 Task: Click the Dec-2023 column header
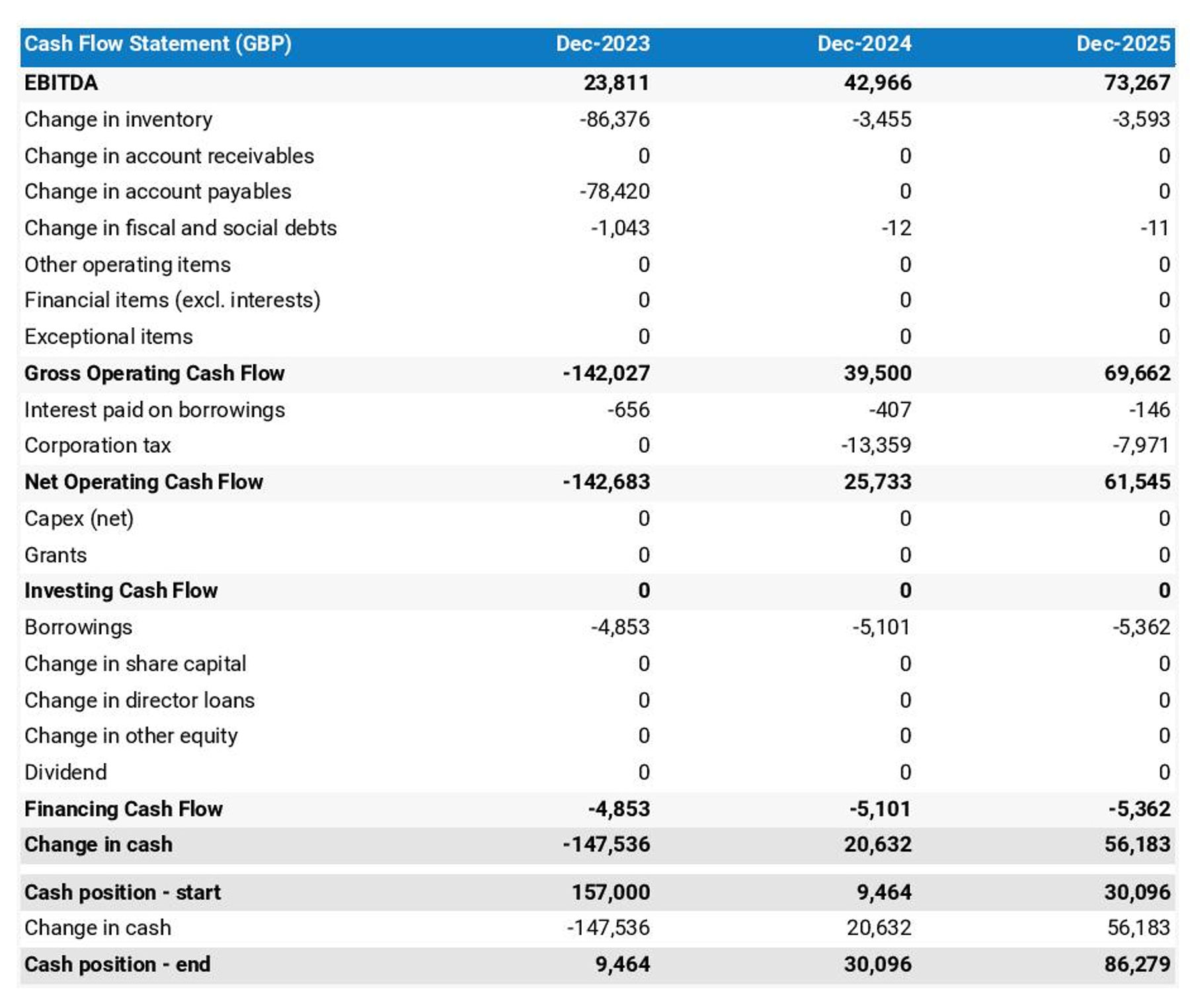(600, 44)
